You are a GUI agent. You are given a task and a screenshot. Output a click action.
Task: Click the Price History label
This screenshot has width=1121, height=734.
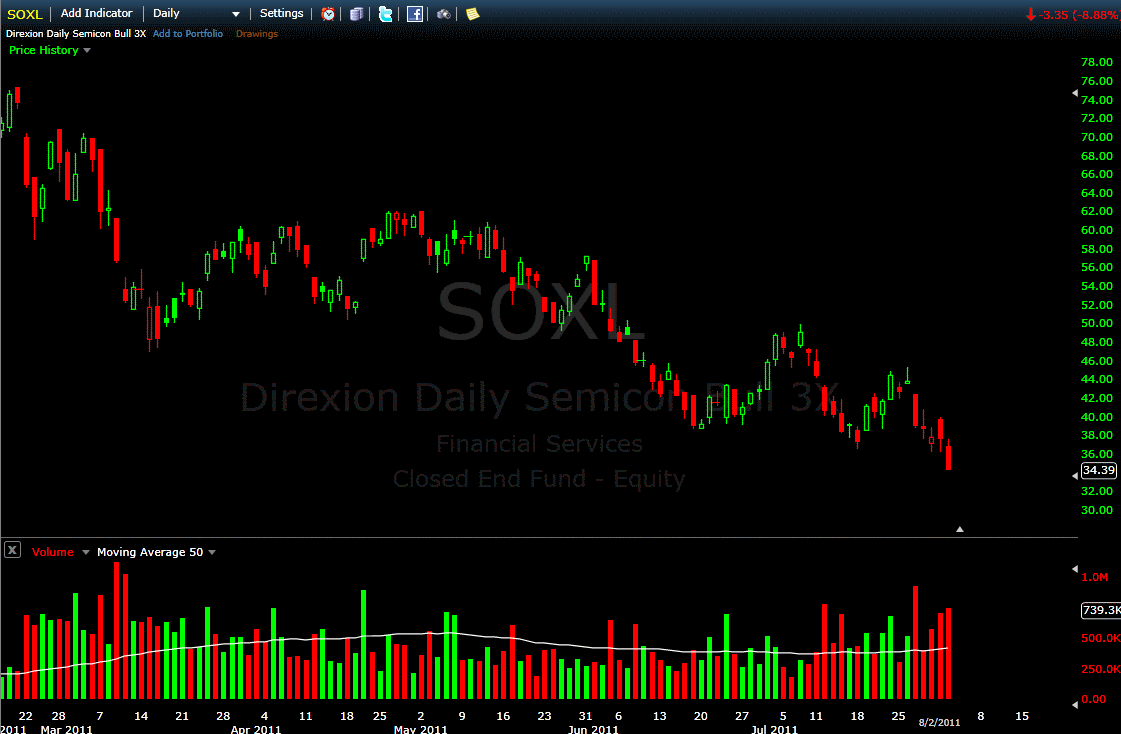[44, 50]
